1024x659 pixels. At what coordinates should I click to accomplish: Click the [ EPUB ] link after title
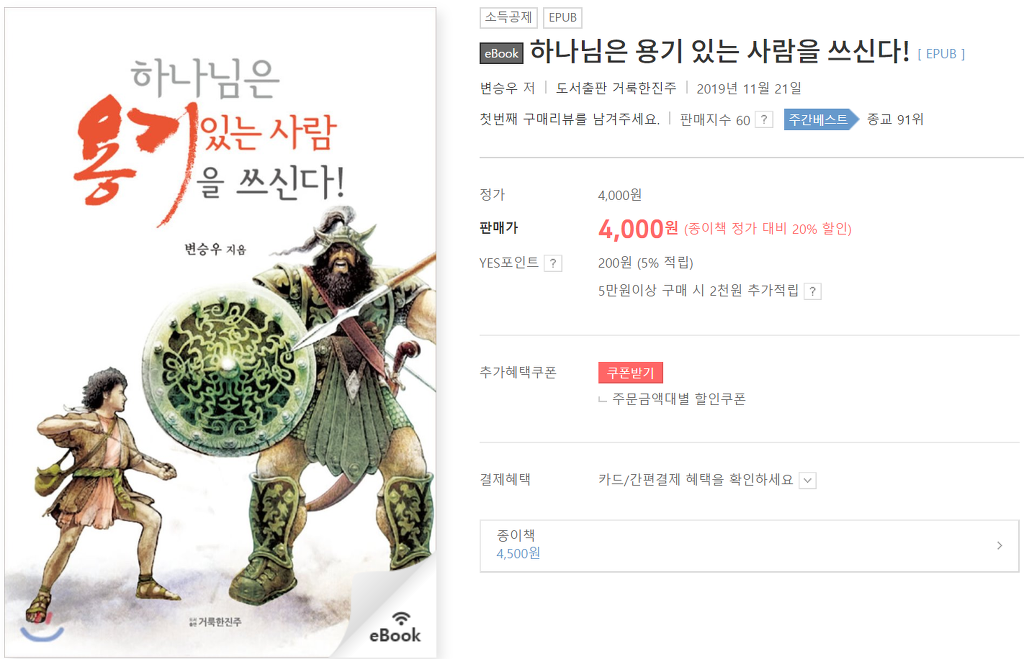[941, 54]
